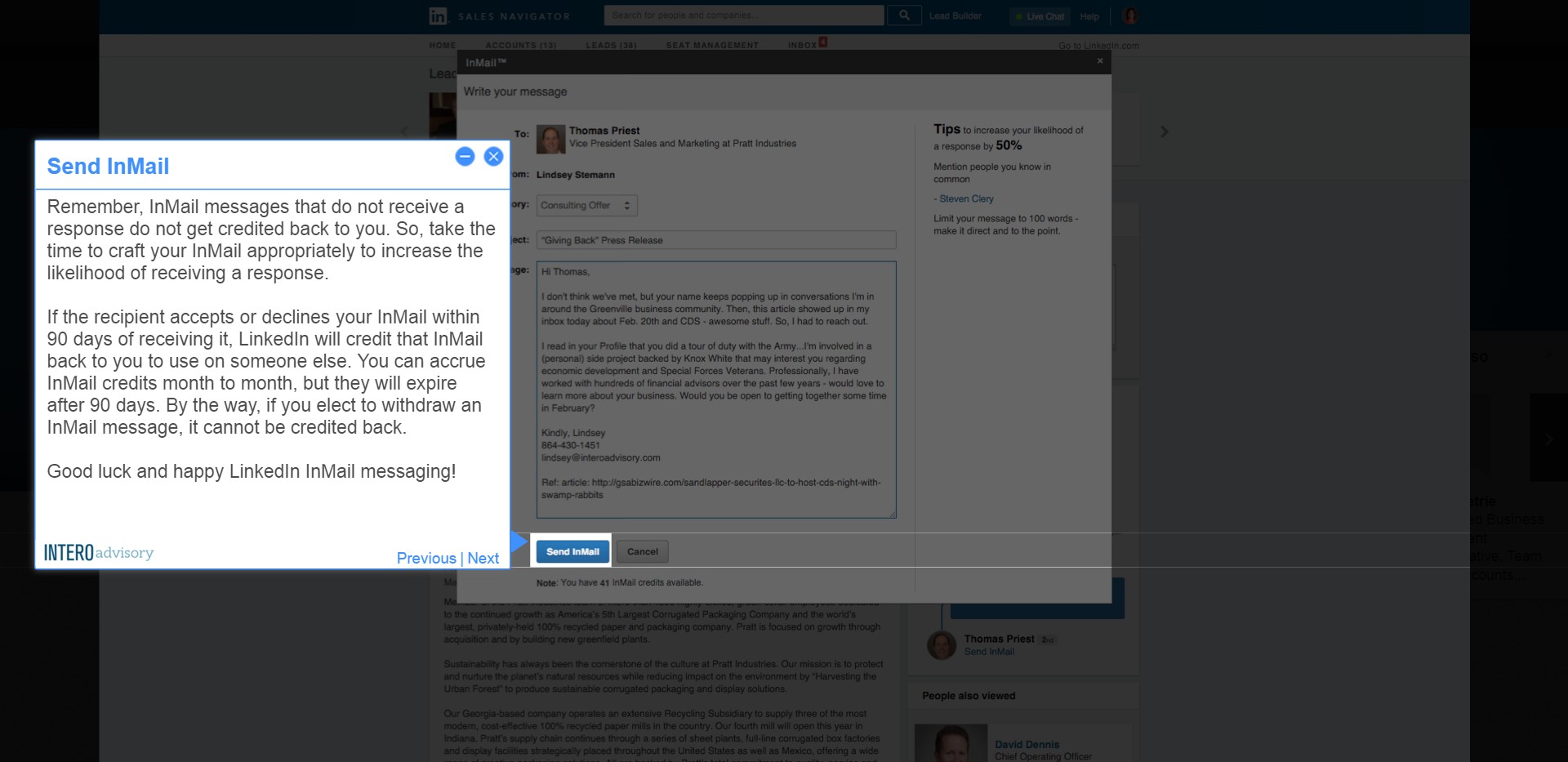Close the Send InMail tutorial panel
This screenshot has height=762, width=1568.
[x=493, y=156]
